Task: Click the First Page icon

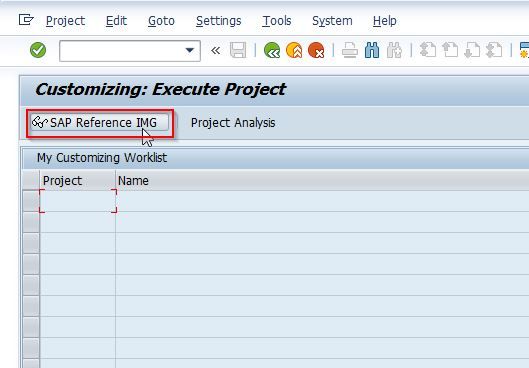Action: point(427,51)
